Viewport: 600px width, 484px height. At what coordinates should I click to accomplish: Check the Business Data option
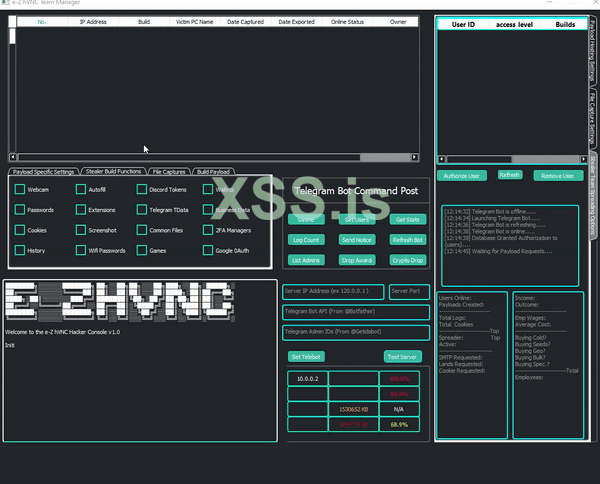coord(208,210)
